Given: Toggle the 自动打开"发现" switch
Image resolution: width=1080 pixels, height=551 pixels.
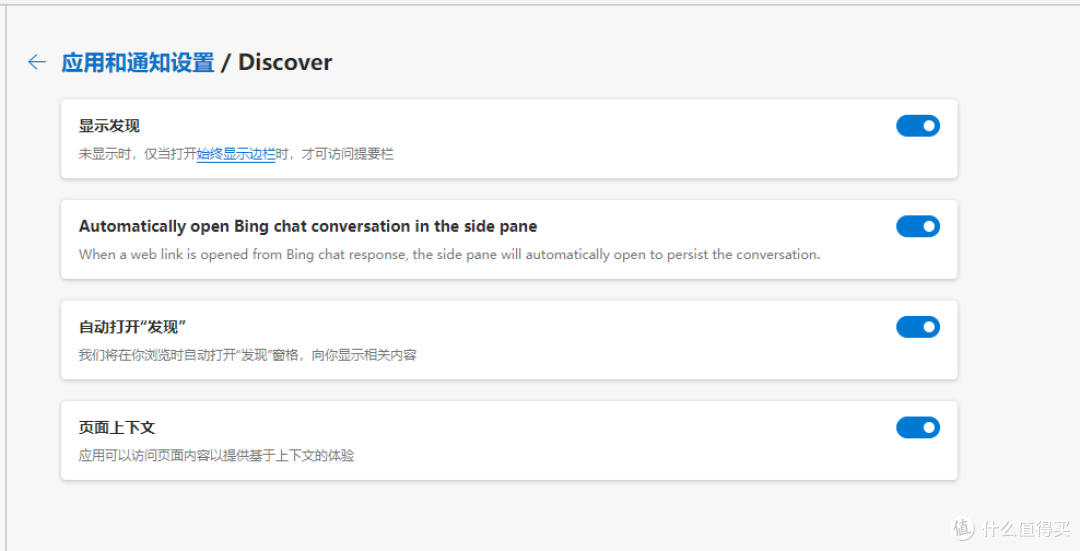Looking at the screenshot, I should tap(917, 327).
